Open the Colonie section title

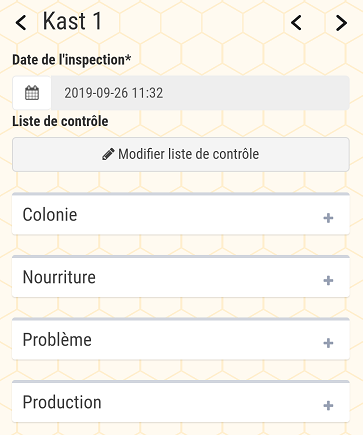[x=50, y=214]
